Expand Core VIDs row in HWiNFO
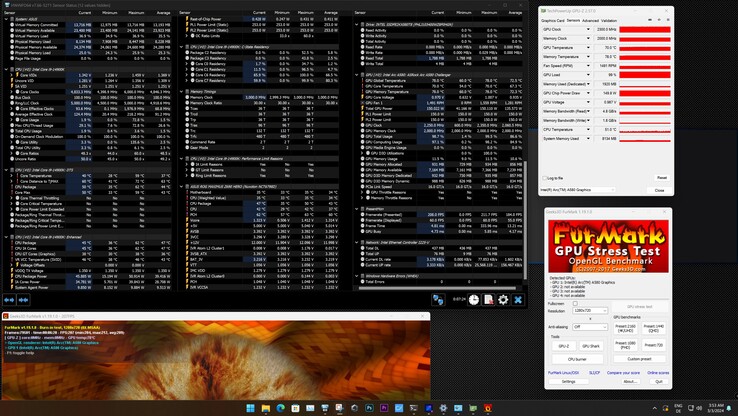 [x=12, y=75]
